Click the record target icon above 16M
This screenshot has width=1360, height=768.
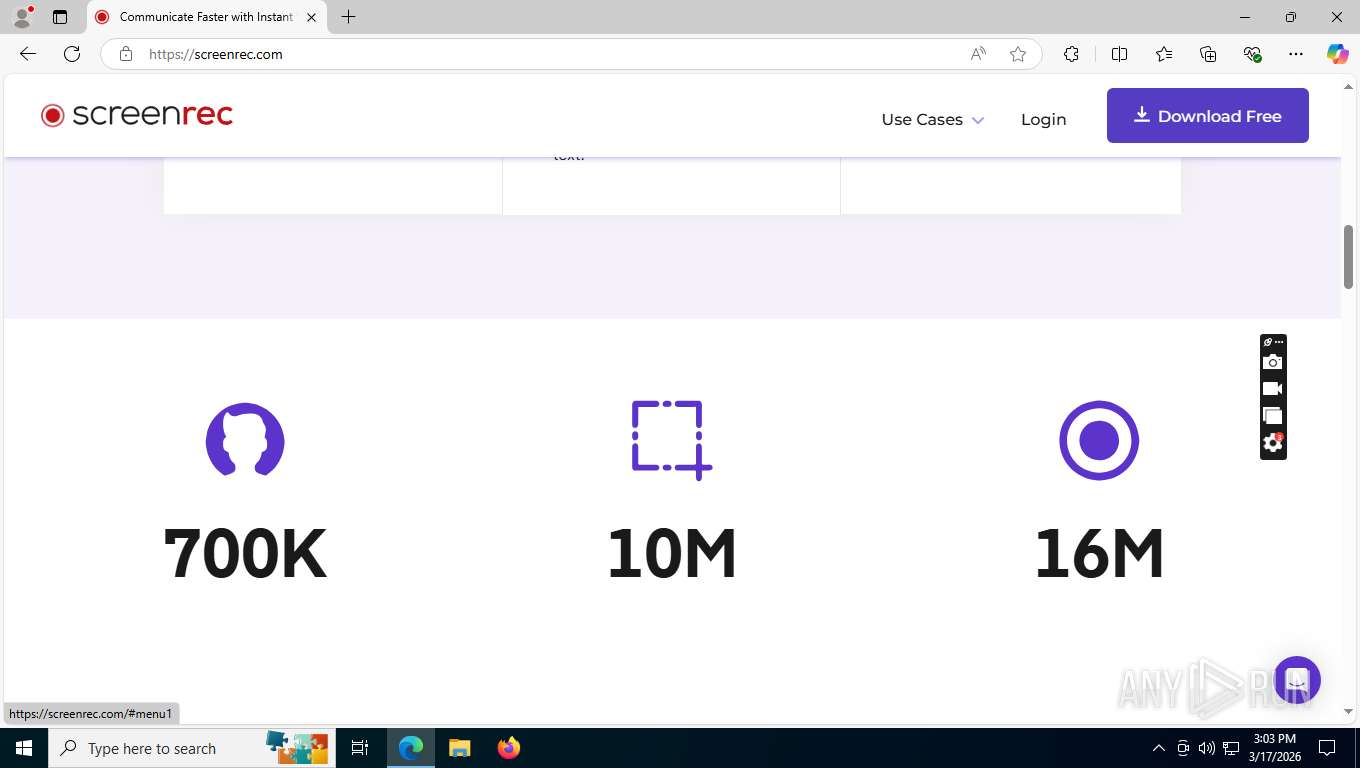point(1099,440)
